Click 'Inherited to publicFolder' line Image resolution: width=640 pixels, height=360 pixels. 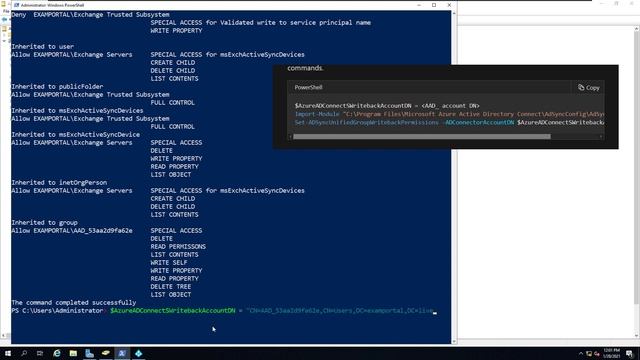click(57, 87)
